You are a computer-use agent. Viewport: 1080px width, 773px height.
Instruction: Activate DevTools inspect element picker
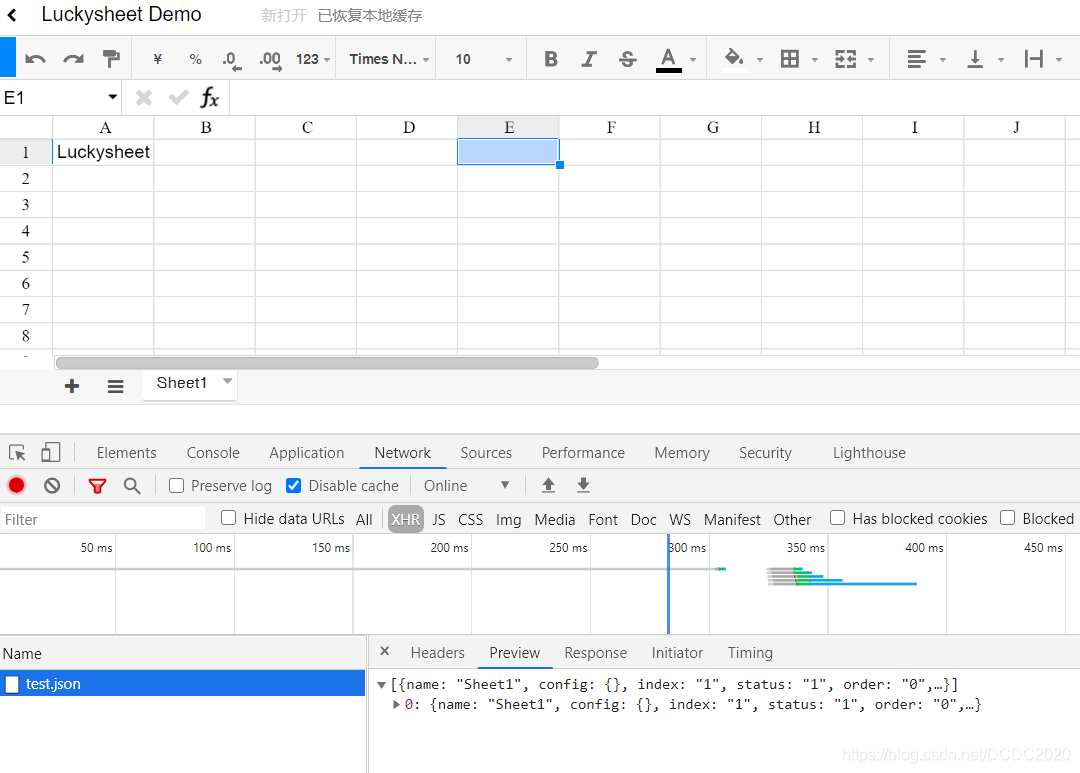coord(17,453)
